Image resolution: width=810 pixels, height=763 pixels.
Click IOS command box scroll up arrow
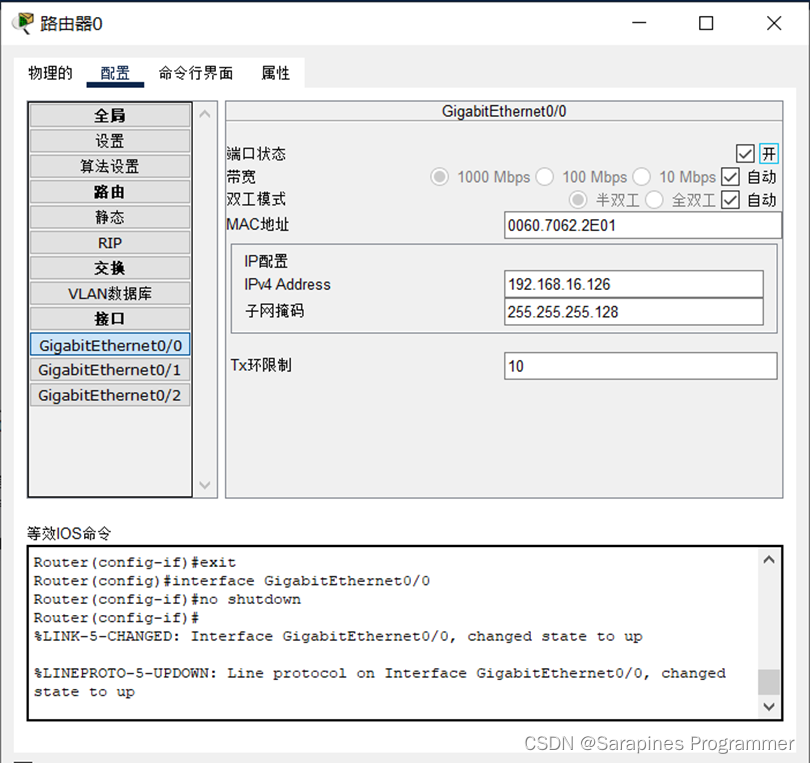click(x=769, y=559)
